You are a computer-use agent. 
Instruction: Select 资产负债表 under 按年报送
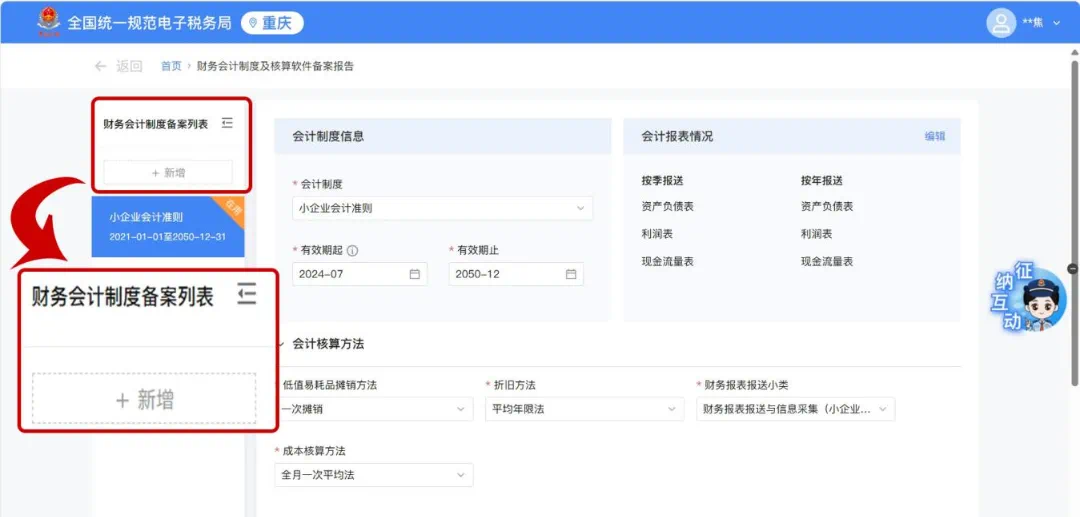[x=827, y=207]
